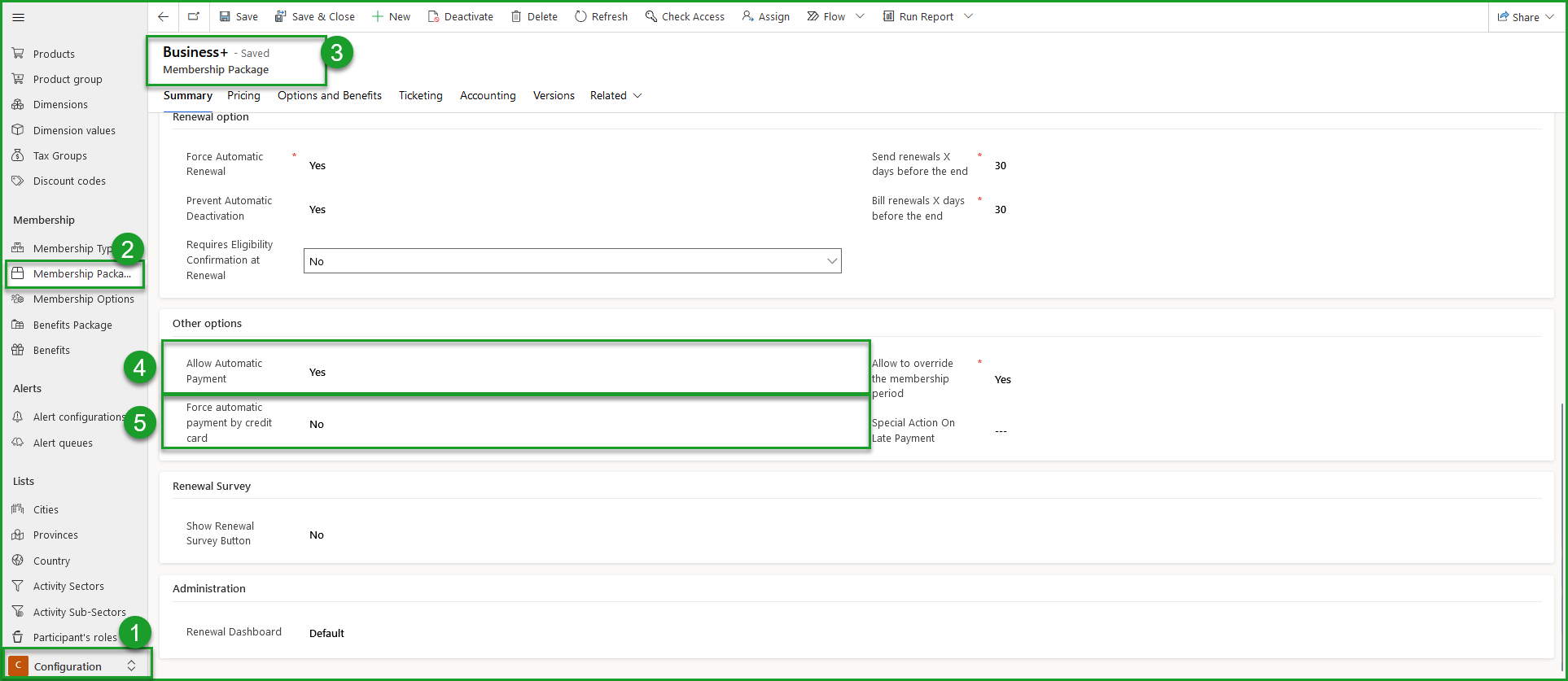Screen dimensions: 1568x681
Task: Expand the Flow dropdown chevron
Action: (x=860, y=16)
